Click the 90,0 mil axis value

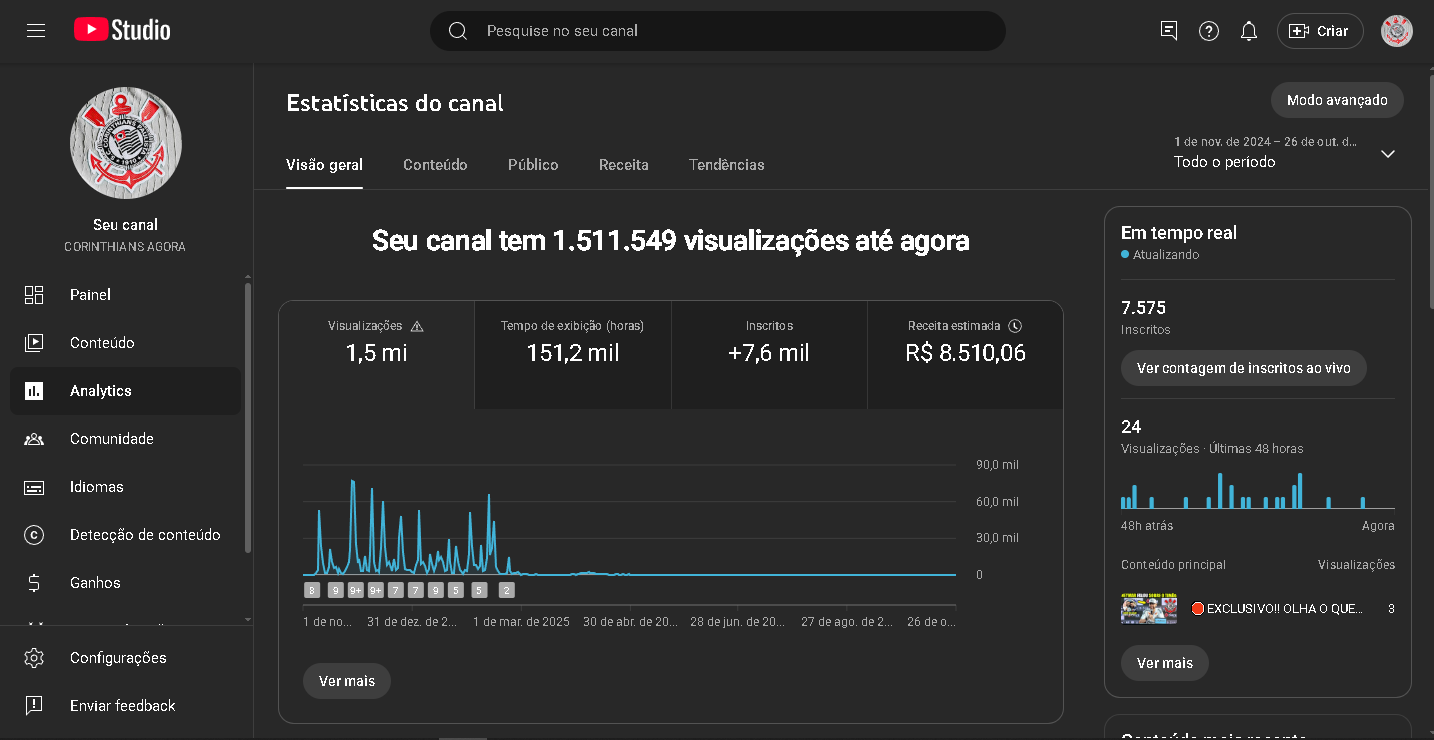coord(997,465)
